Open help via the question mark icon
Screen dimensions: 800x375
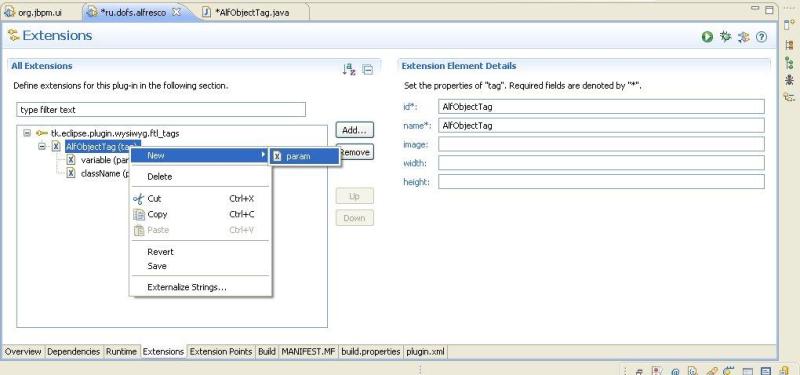[761, 37]
